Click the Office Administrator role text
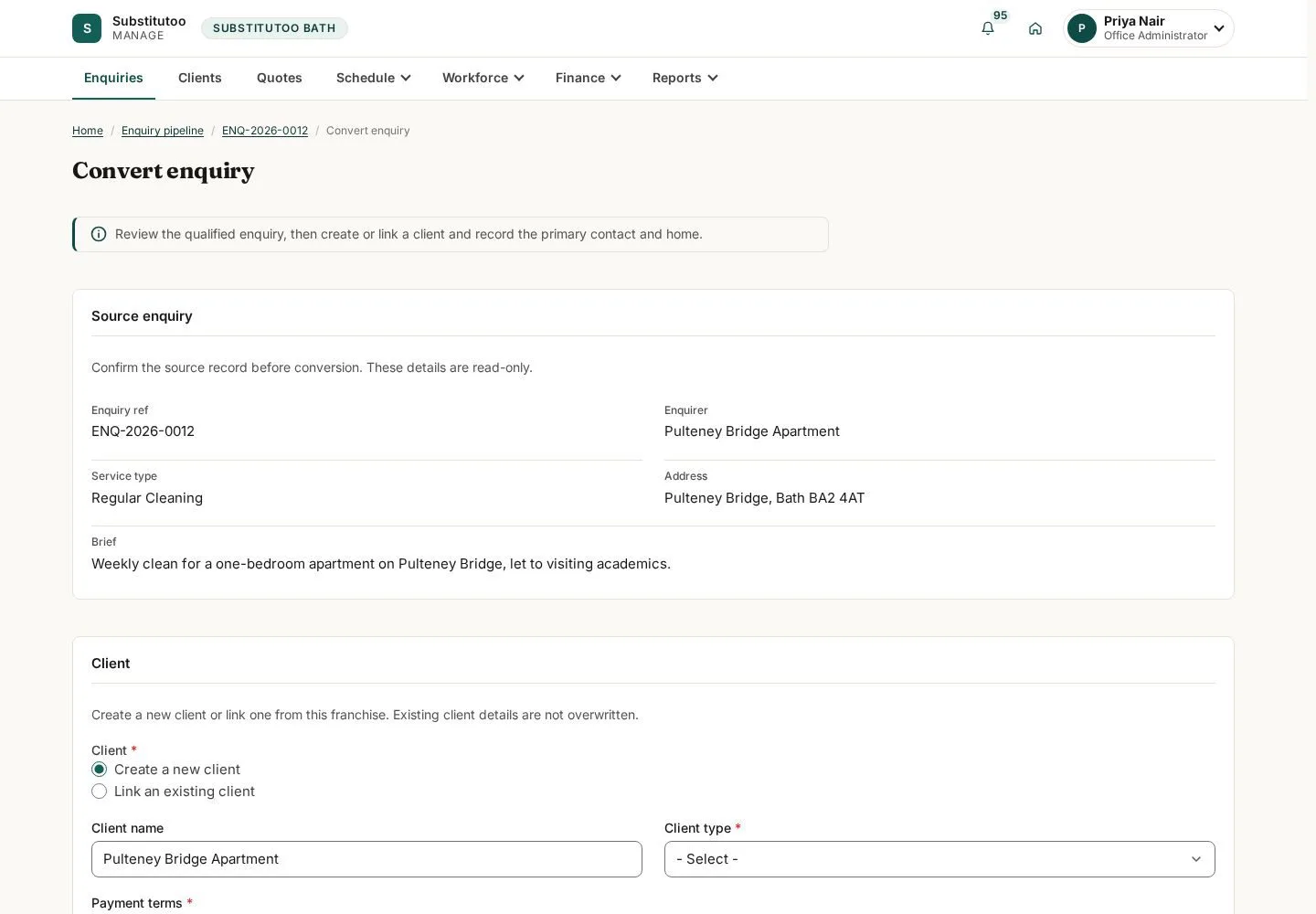 [x=1155, y=36]
